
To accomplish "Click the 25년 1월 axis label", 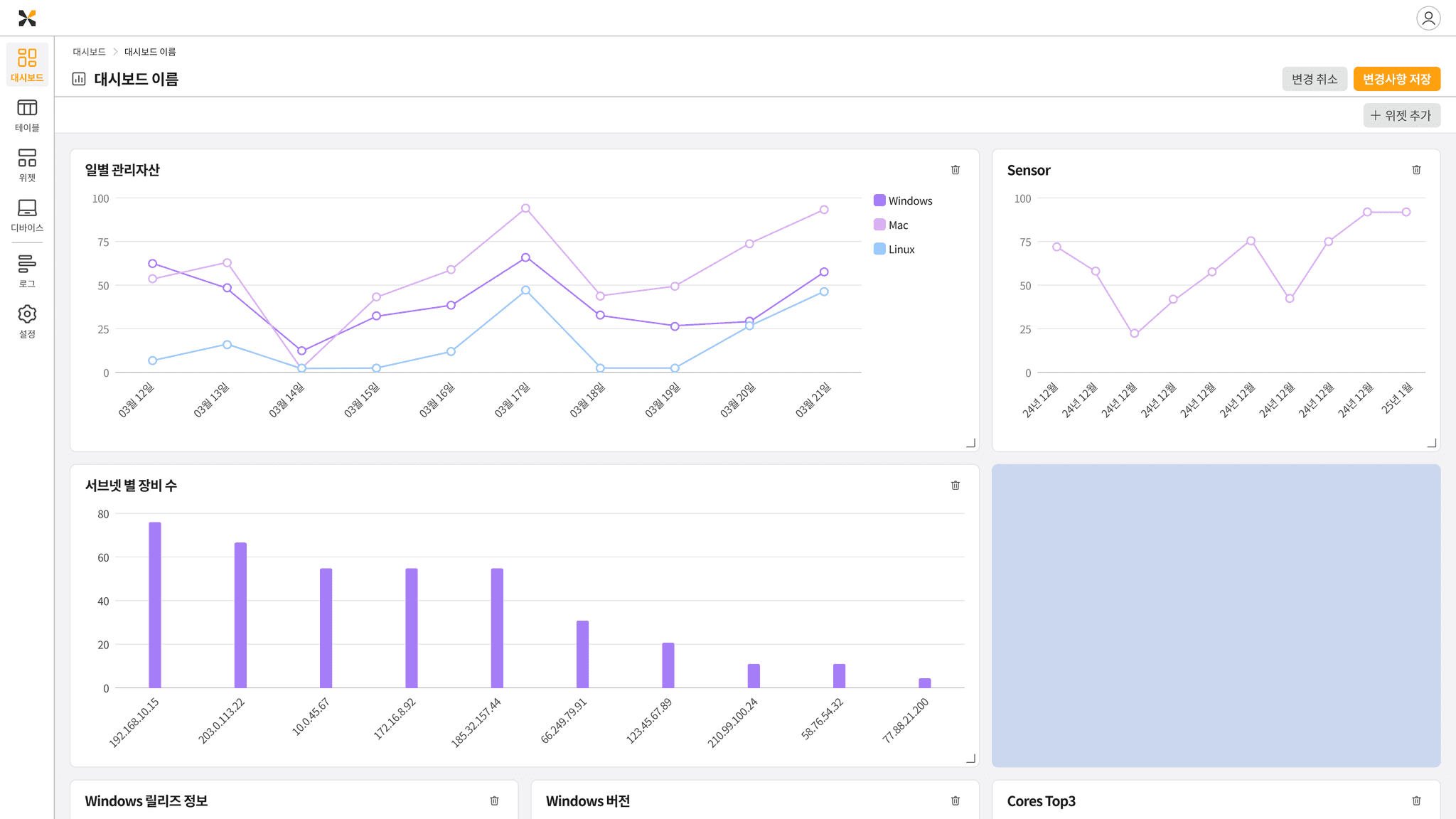I will coord(1397,398).
